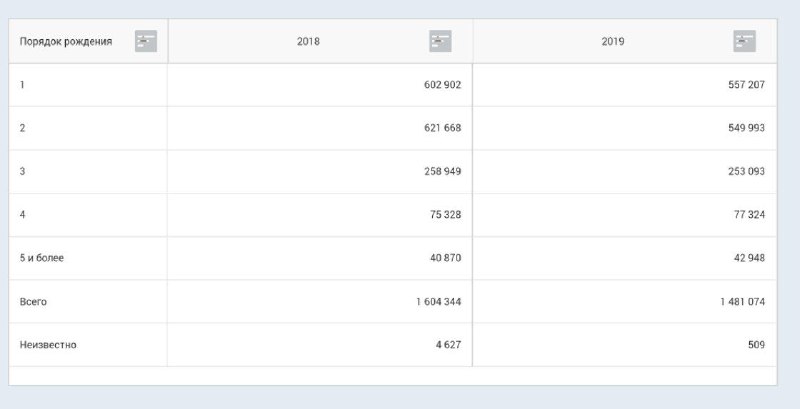Select the 4 627 unknown value
The image size is (800, 409).
(x=448, y=345)
